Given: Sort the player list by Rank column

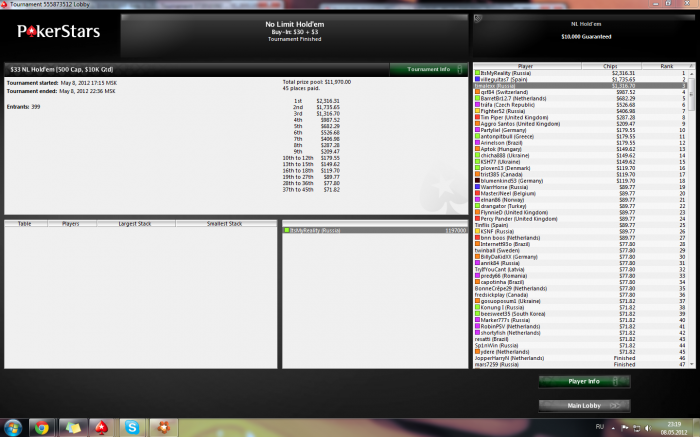Looking at the screenshot, I should pos(666,66).
